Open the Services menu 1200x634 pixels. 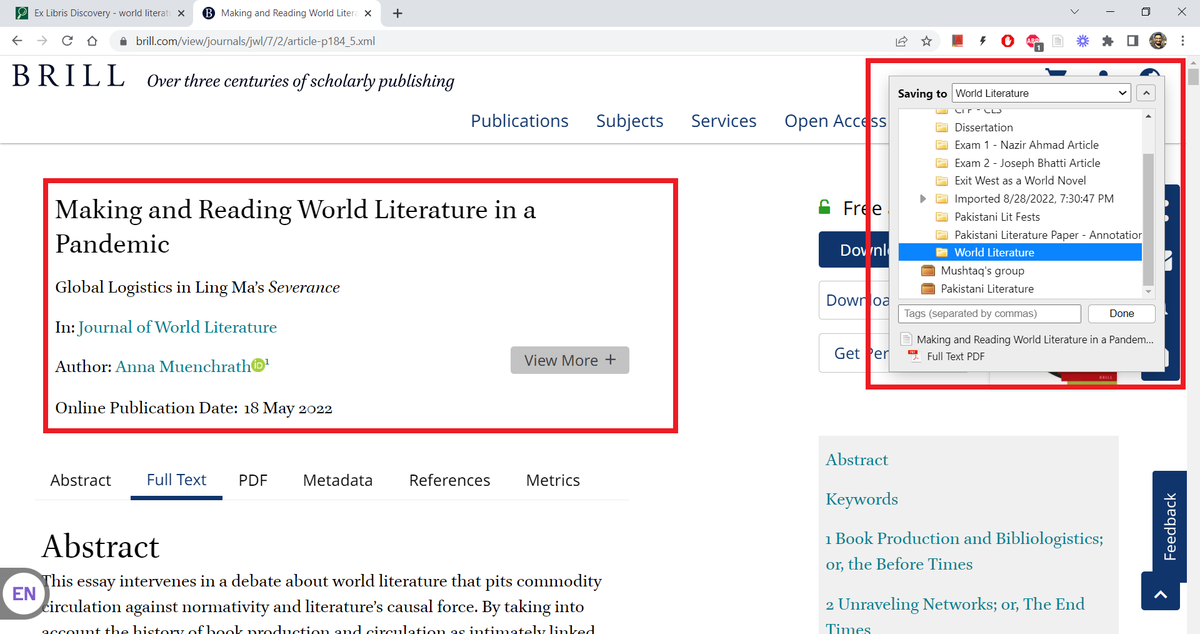pos(724,120)
